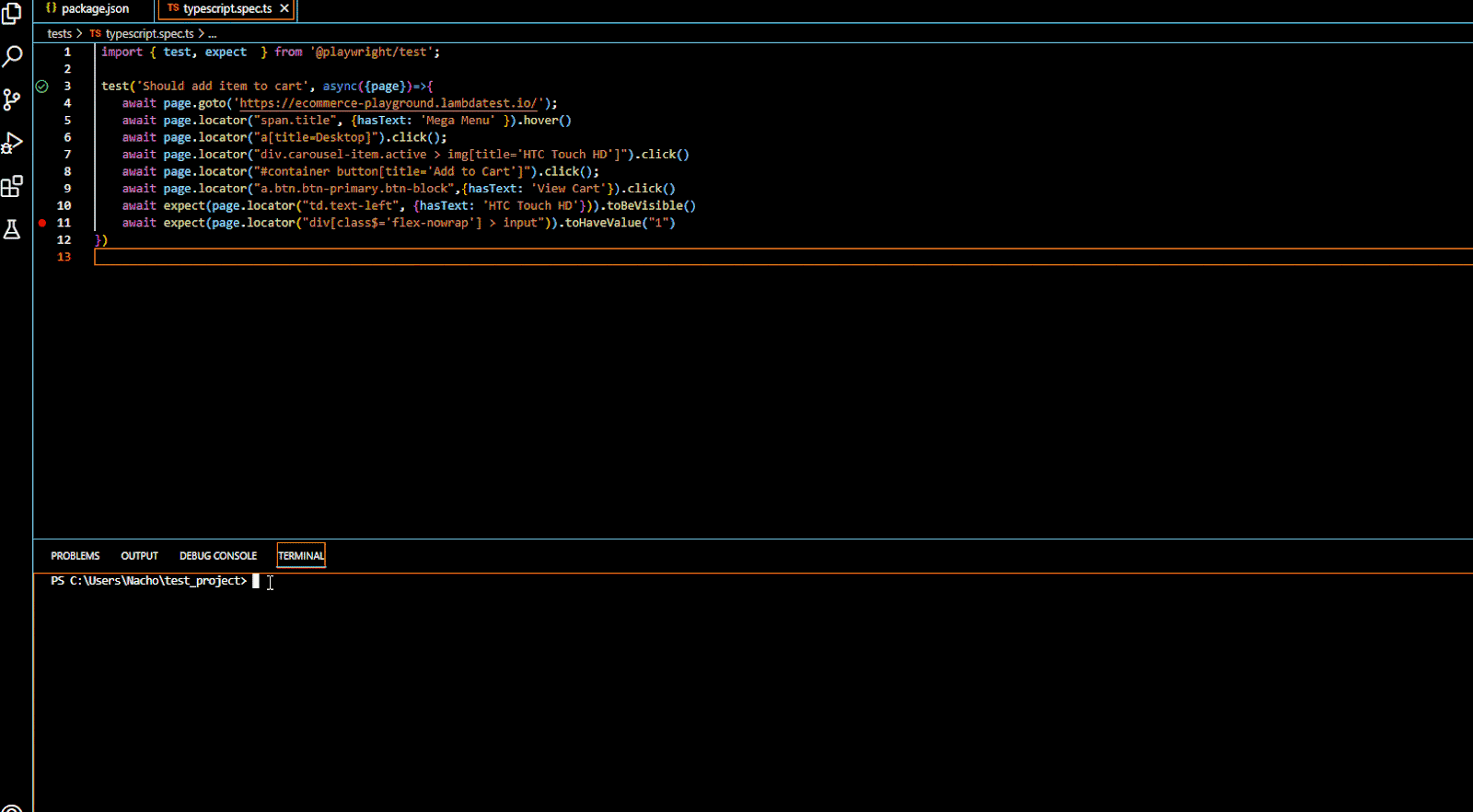Open the DEBUG CONSOLE panel tab
This screenshot has width=1473, height=812.
click(x=218, y=556)
